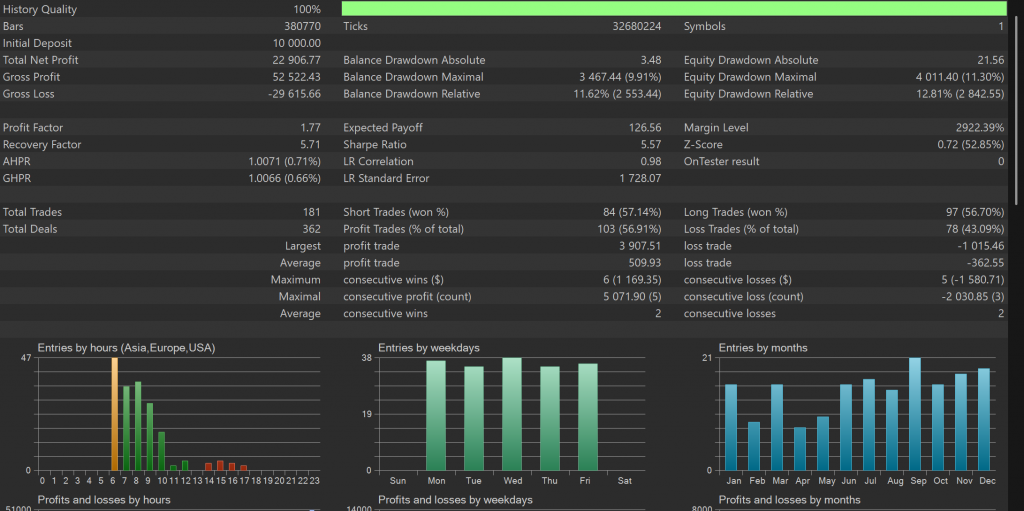Click the green History Quality progress bar

click(x=673, y=9)
